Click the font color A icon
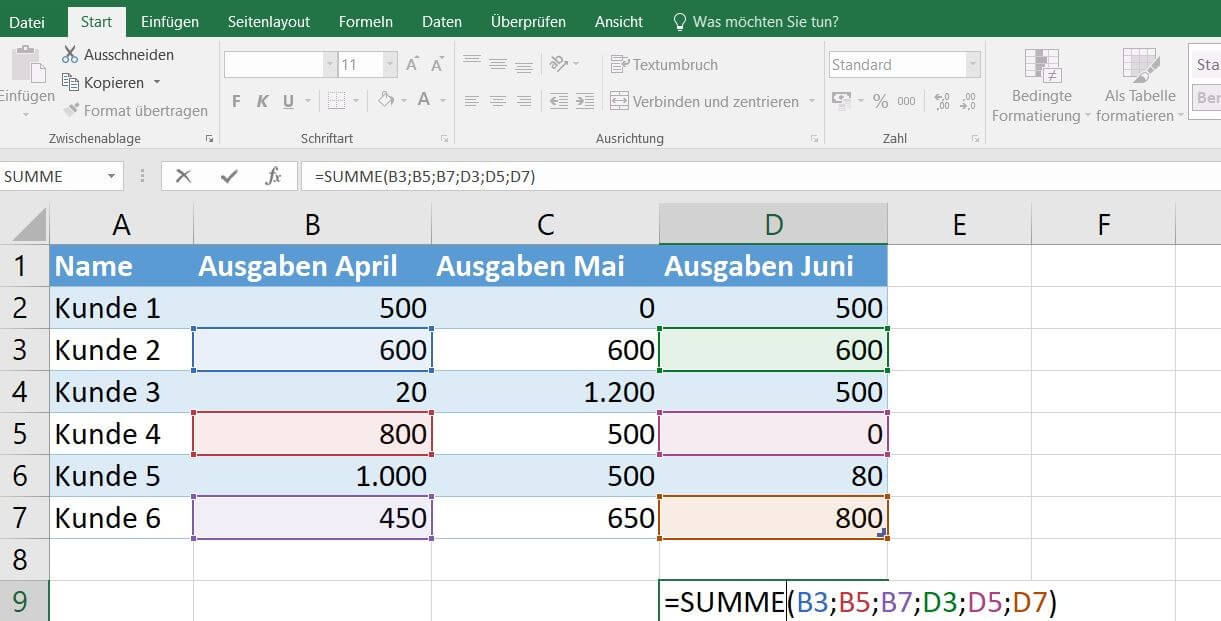The width and height of the screenshot is (1221, 621). click(x=424, y=100)
